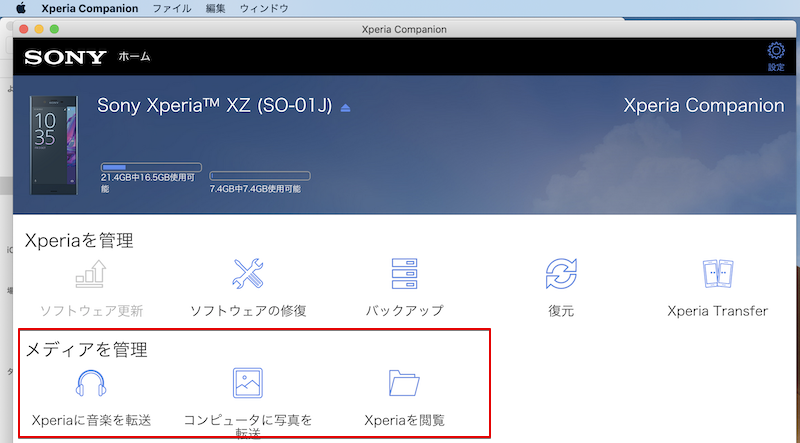Click the Sony Xperia XZ device name
The width and height of the screenshot is (800, 443).
[x=215, y=106]
